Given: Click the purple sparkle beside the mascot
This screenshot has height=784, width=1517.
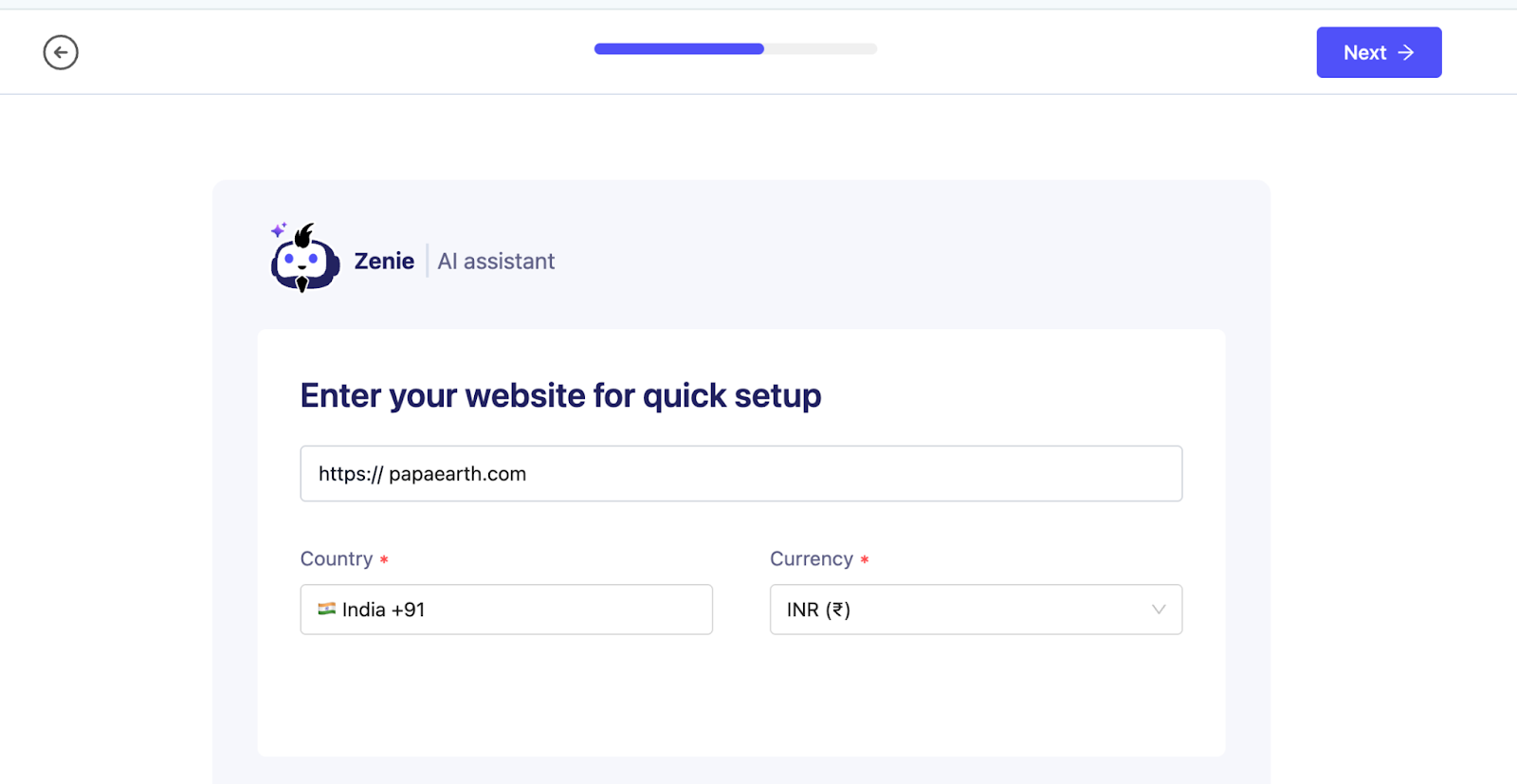Looking at the screenshot, I should point(278,229).
